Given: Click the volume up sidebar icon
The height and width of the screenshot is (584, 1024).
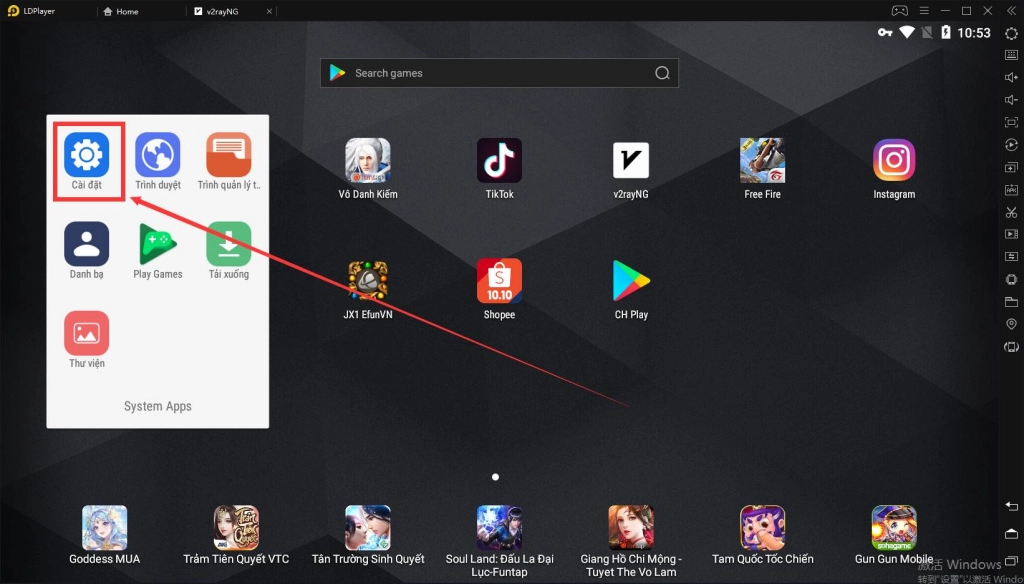Looking at the screenshot, I should (x=1011, y=78).
